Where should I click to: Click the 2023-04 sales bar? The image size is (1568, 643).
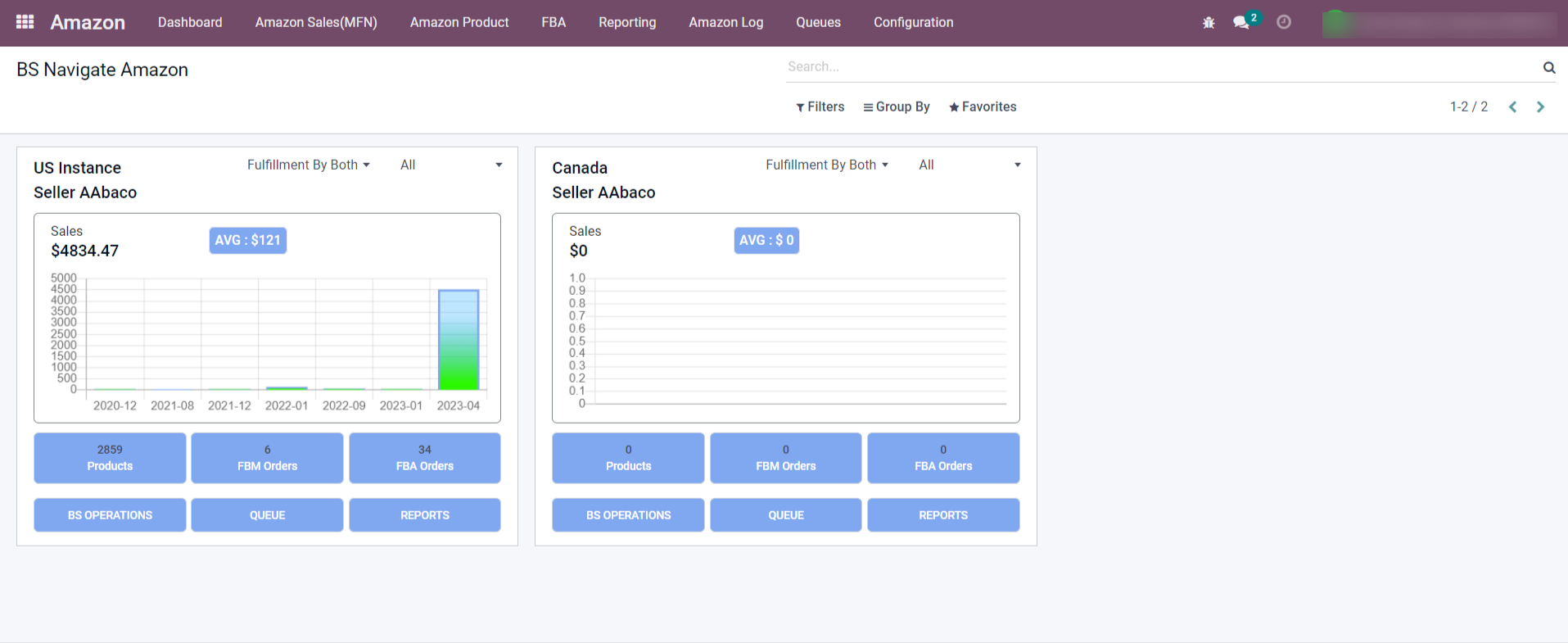[x=459, y=340]
